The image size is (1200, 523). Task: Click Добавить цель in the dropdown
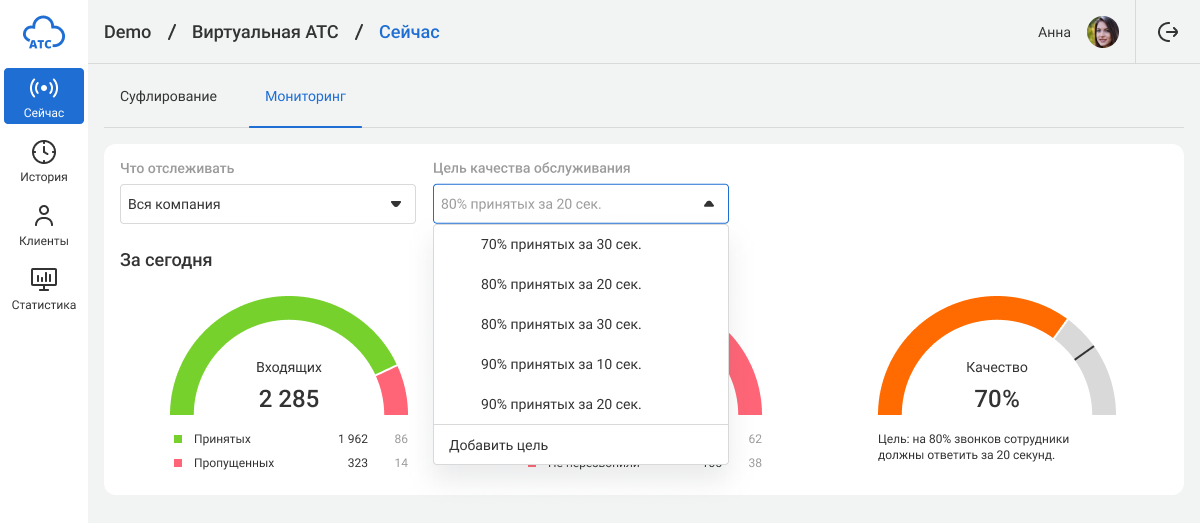click(498, 445)
